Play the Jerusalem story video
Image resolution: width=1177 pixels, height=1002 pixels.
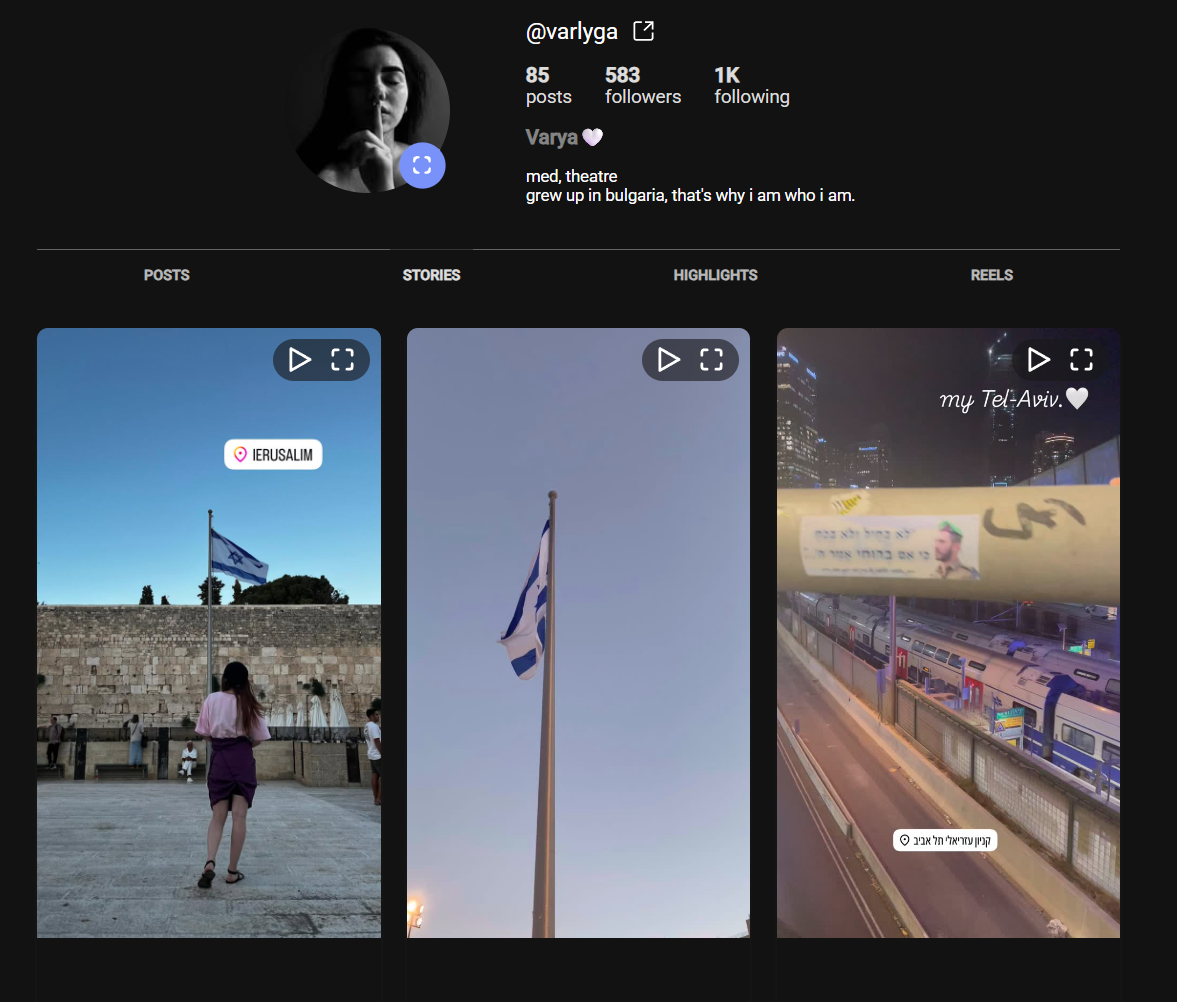[x=300, y=360]
